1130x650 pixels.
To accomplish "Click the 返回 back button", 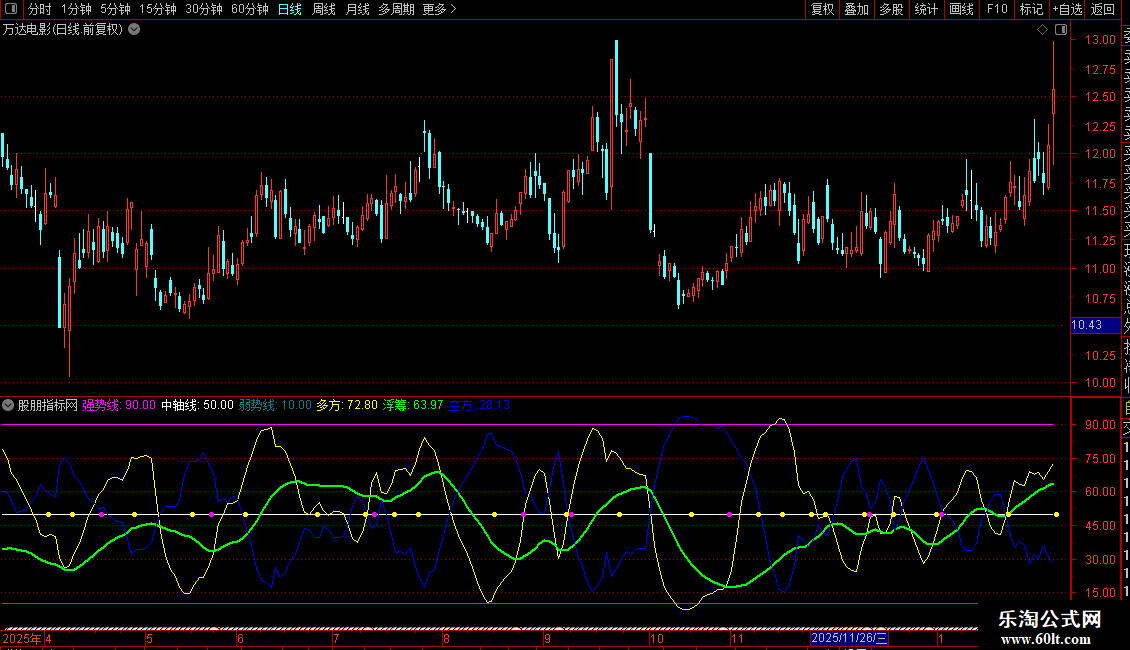I will [1103, 9].
